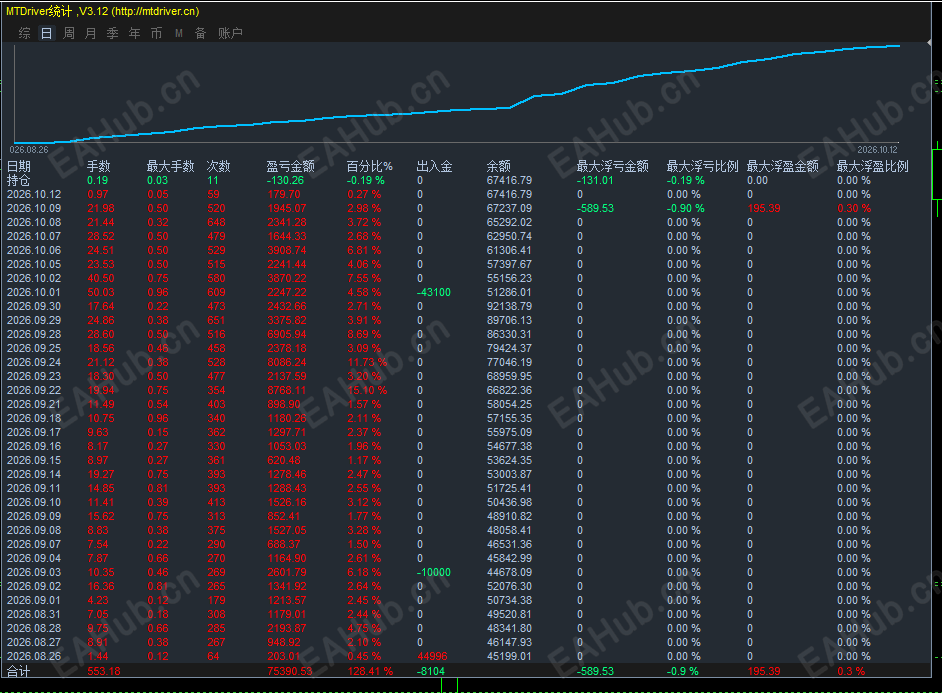Select the 2026.10.12 date row
942x693 pixels.
point(34,195)
